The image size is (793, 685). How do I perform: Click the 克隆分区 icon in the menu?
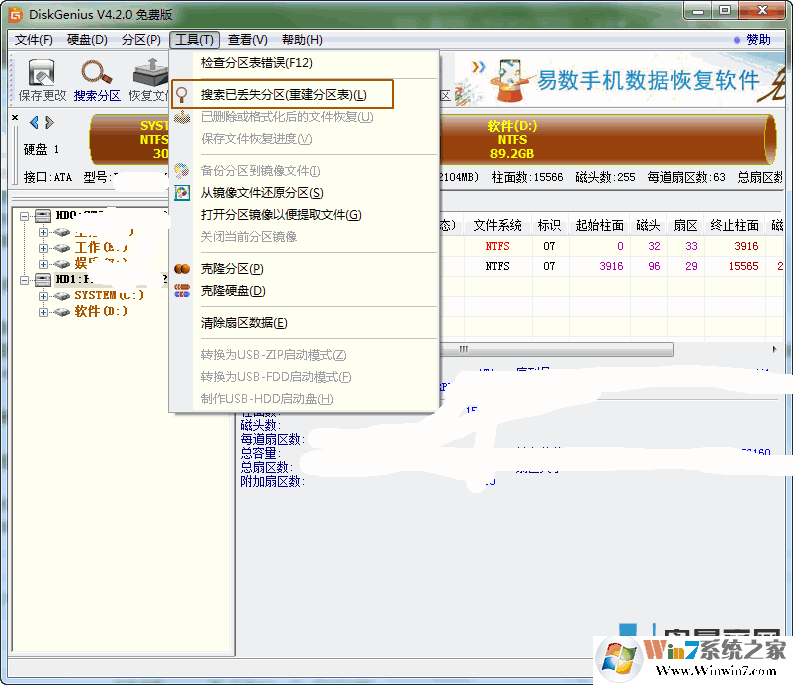182,269
